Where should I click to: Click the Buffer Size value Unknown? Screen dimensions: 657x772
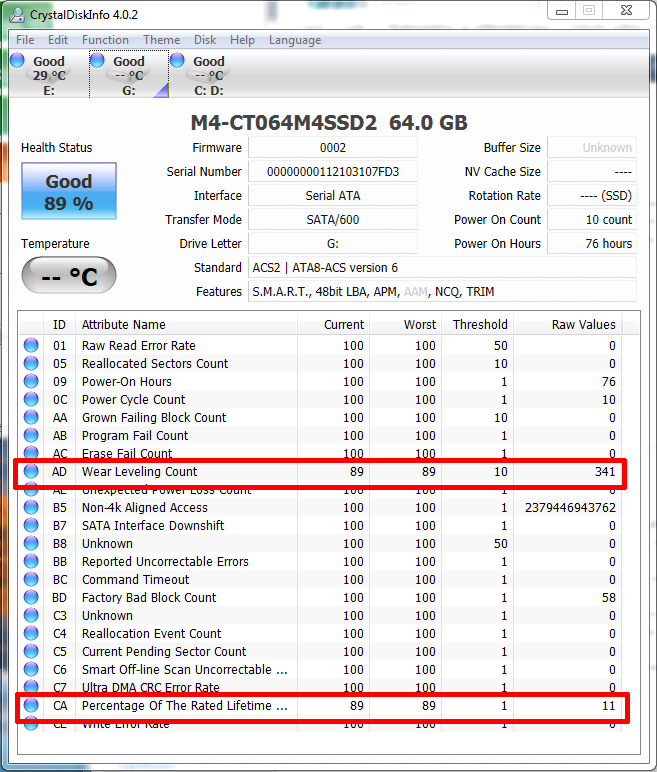click(592, 148)
